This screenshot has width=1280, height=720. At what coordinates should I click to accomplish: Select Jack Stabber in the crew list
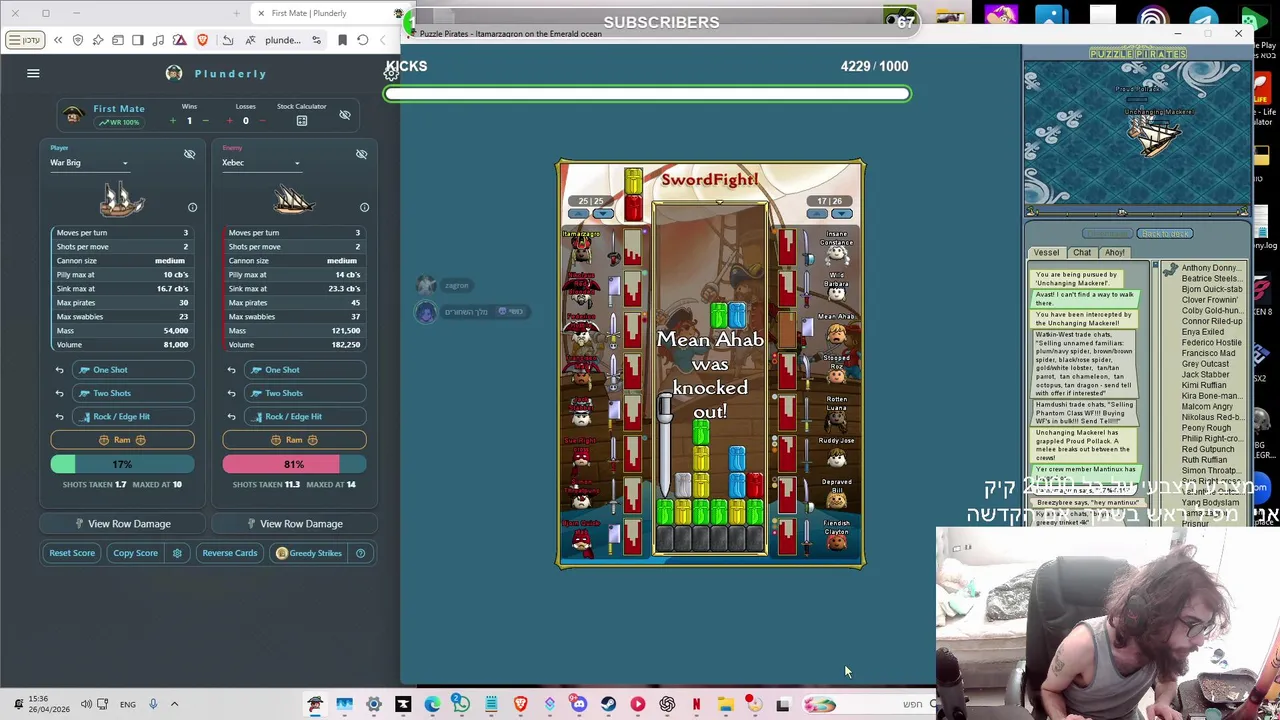click(1205, 375)
